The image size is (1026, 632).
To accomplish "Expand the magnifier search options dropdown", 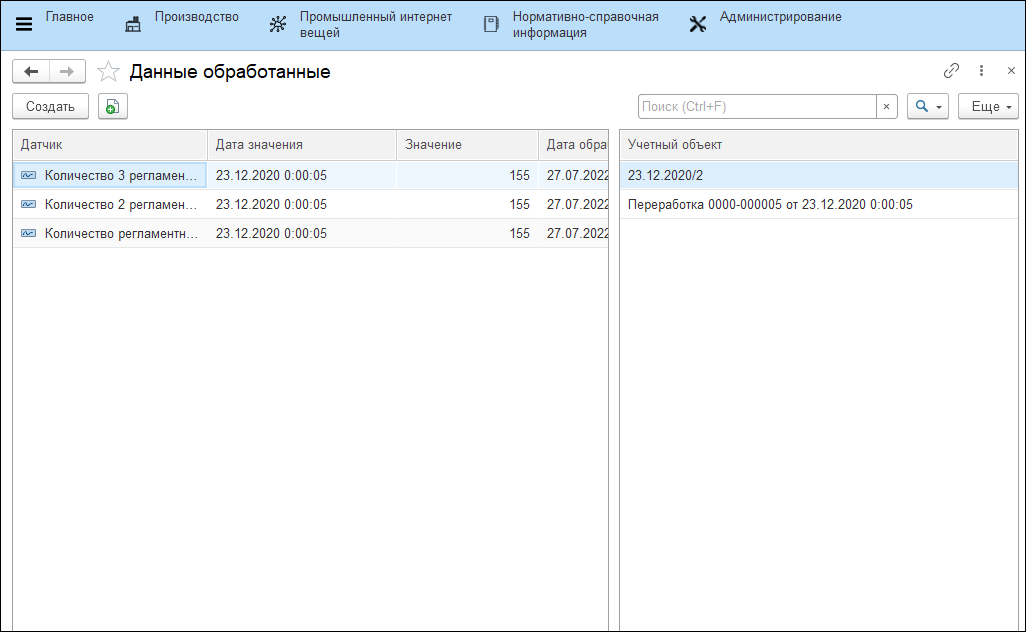I will [x=927, y=107].
